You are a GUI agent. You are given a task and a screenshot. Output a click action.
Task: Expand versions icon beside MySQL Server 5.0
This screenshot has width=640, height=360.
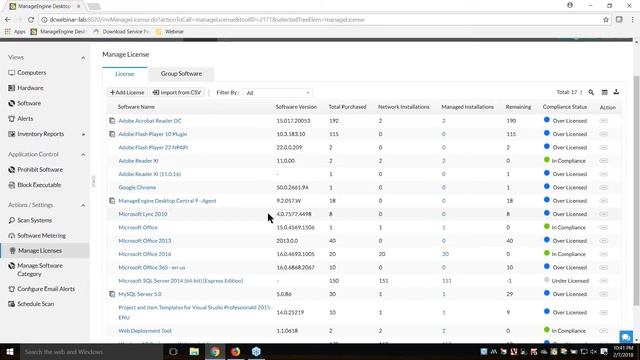click(x=112, y=294)
